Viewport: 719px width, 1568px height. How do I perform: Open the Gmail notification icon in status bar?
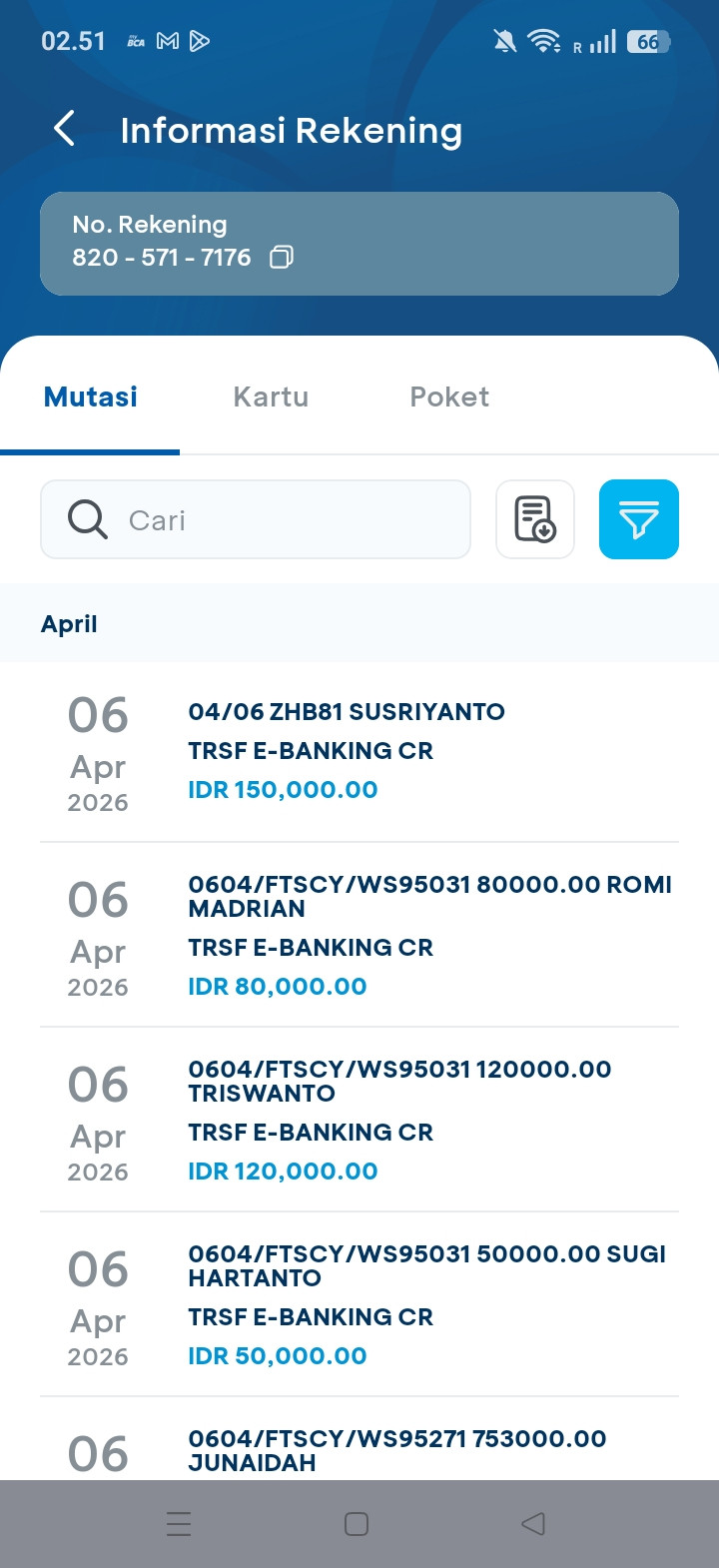pyautogui.click(x=168, y=41)
